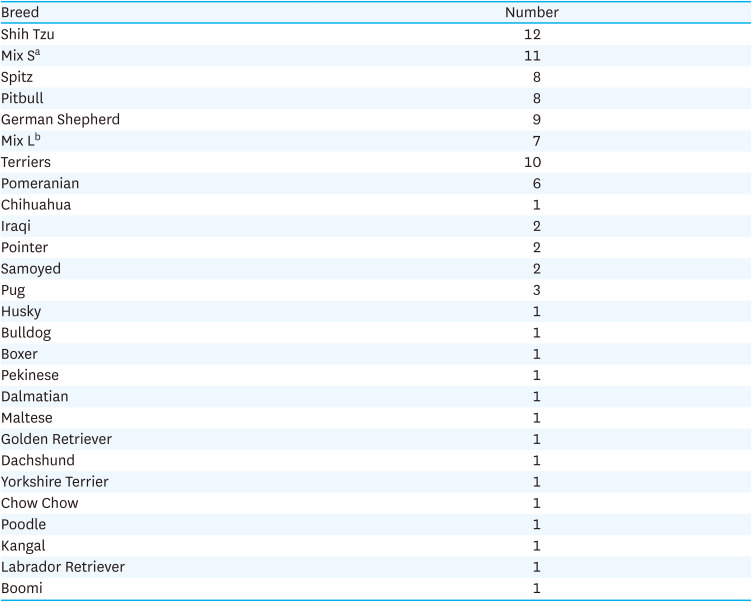Screen dimensions: 752x602
Task: Select the Labrador Retriever breed name
Action: (63, 567)
